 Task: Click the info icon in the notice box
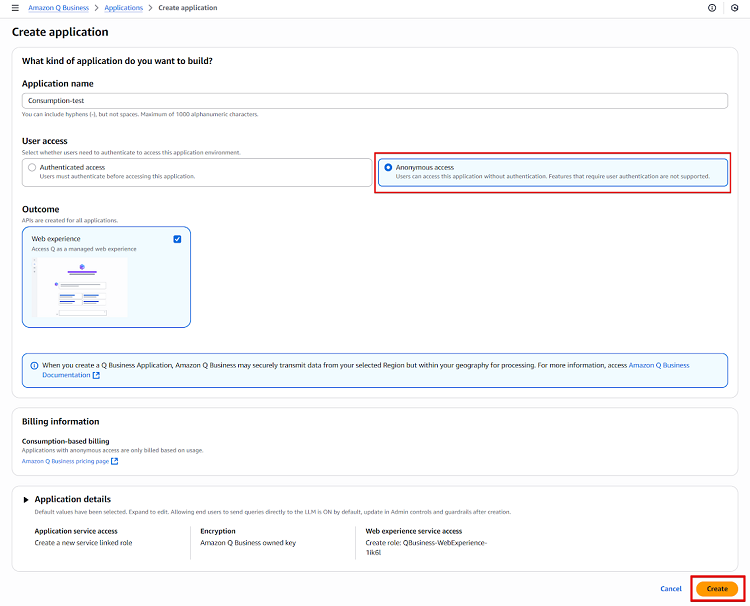pos(34,365)
